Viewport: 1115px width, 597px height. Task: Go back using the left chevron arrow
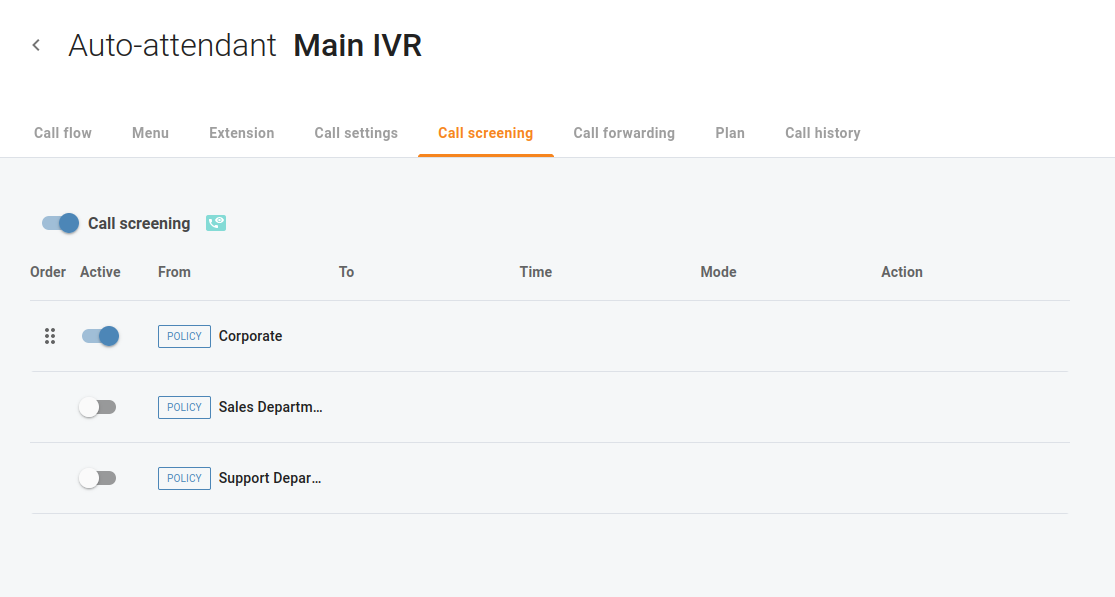click(36, 45)
